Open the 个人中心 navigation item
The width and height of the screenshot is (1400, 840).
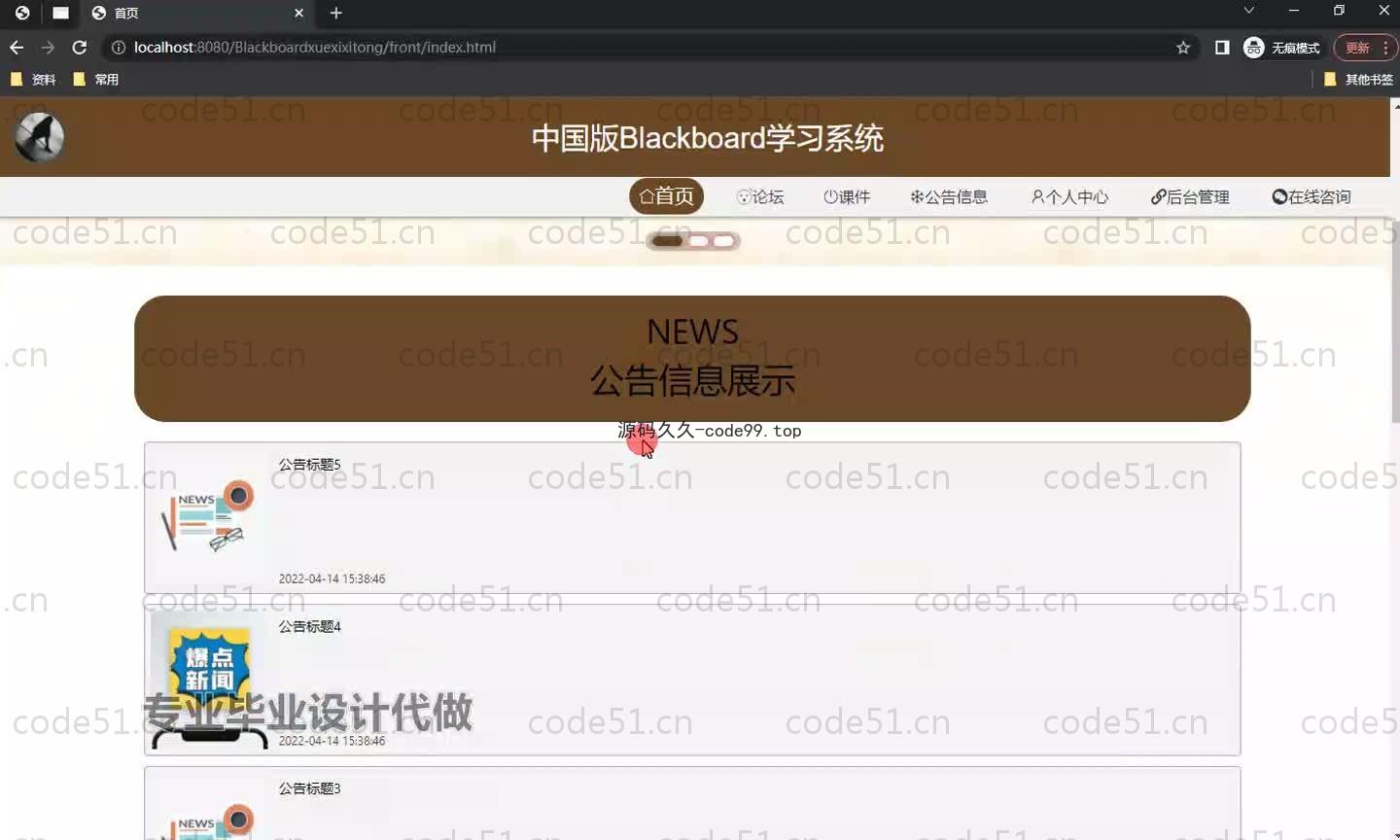pyautogui.click(x=1069, y=196)
